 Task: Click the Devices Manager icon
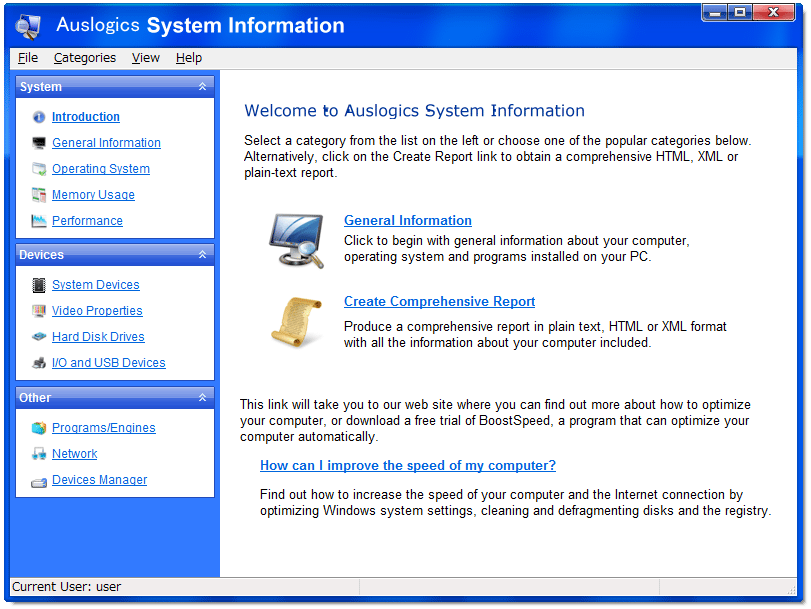pos(39,482)
